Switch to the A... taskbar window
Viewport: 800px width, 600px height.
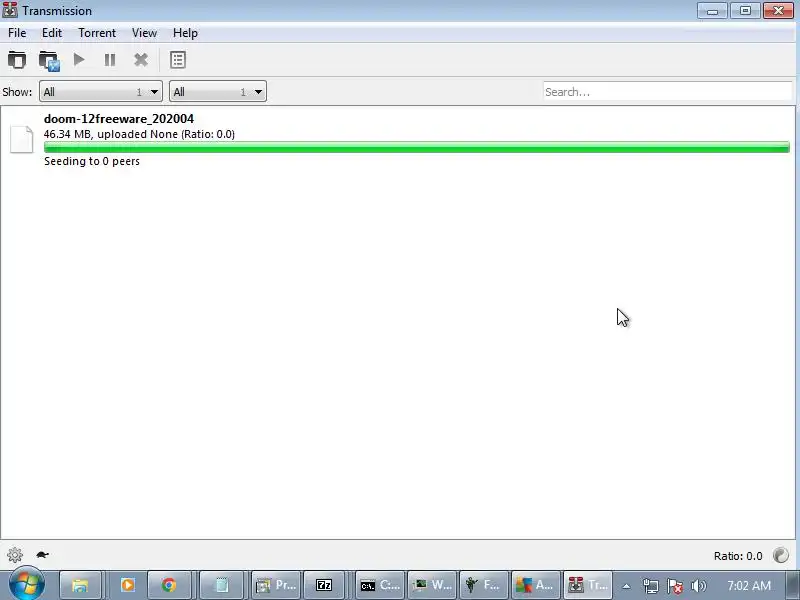coord(535,585)
